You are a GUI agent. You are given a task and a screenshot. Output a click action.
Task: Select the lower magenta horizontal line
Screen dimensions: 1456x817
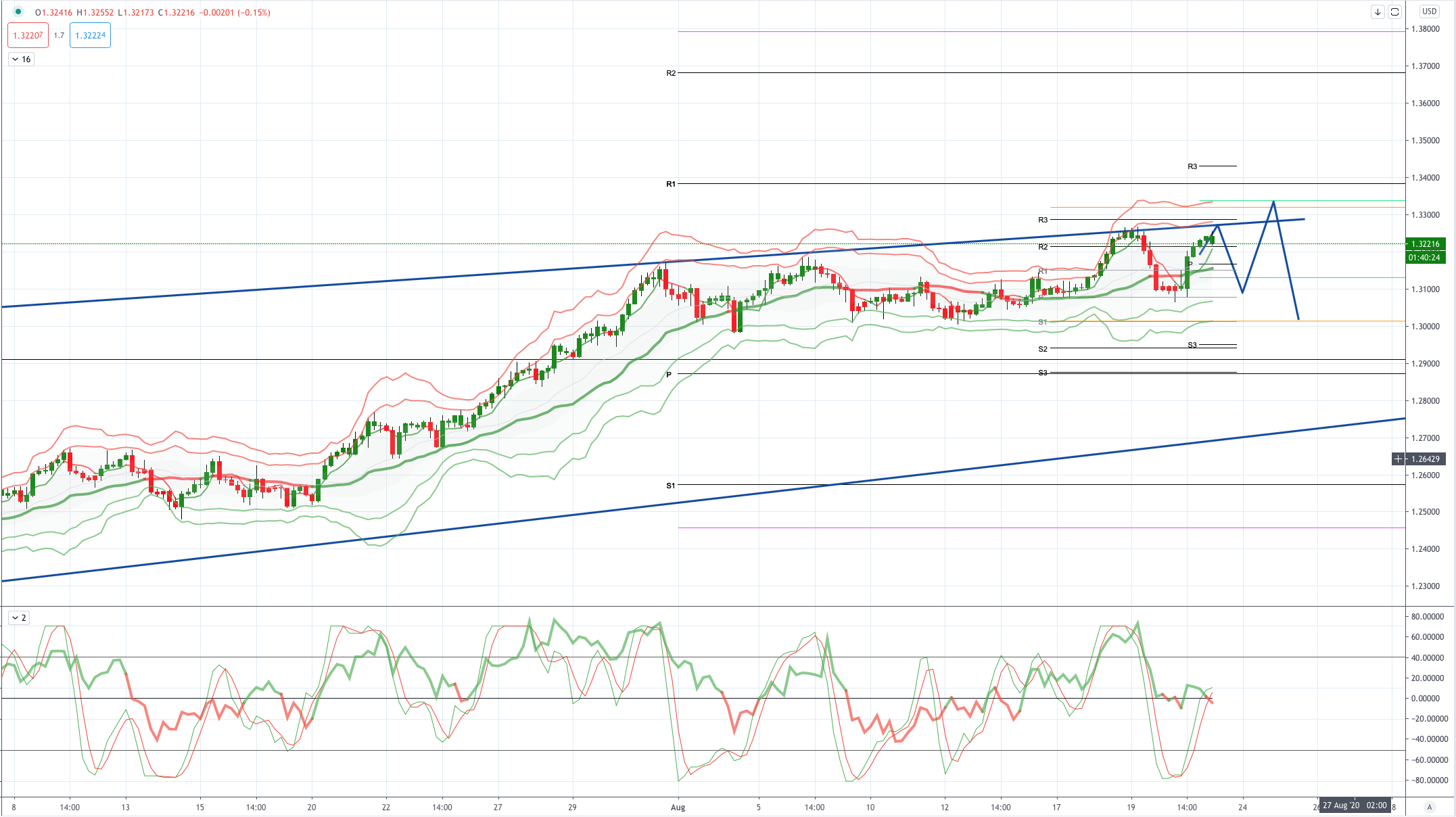pos(1041,528)
